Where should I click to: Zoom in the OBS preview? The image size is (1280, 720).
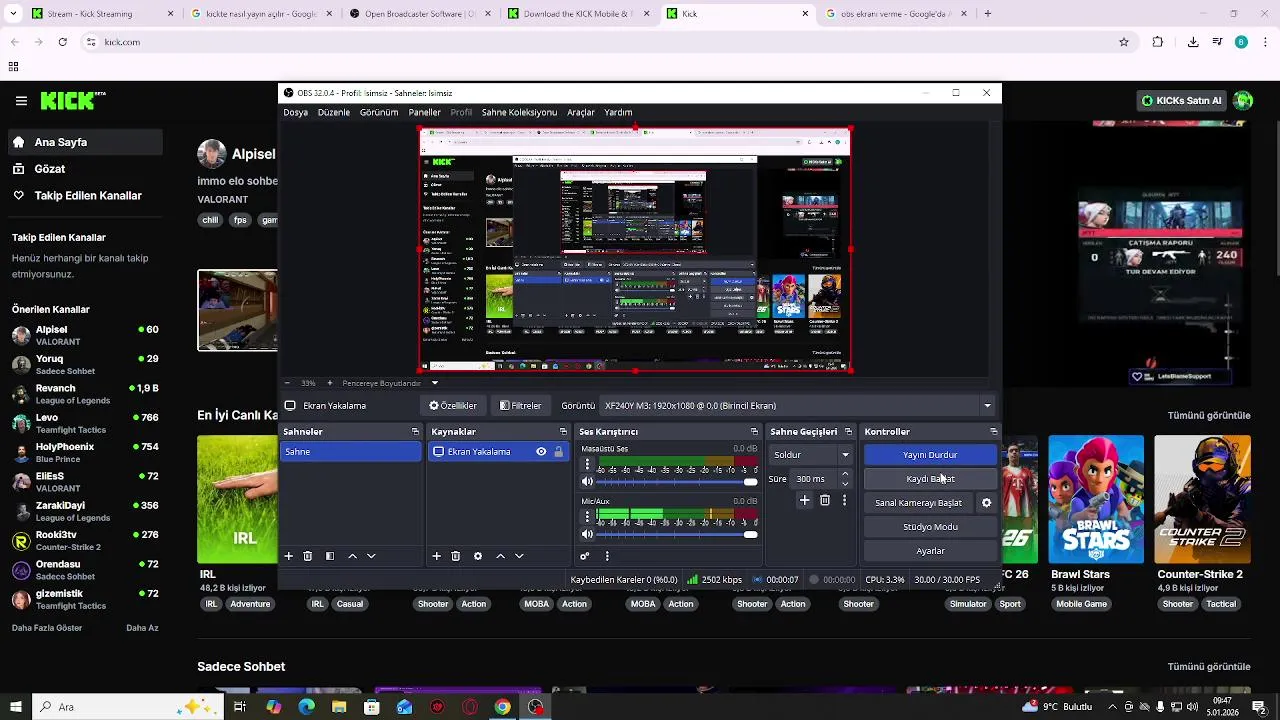click(x=330, y=383)
